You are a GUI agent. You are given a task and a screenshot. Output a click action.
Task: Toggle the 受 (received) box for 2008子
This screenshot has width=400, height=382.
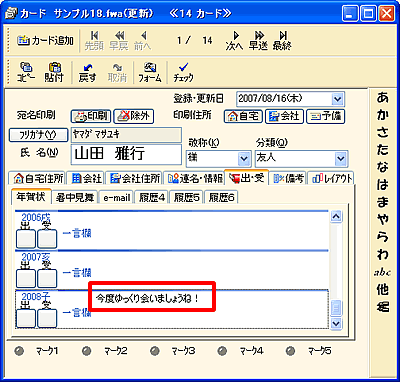47,318
